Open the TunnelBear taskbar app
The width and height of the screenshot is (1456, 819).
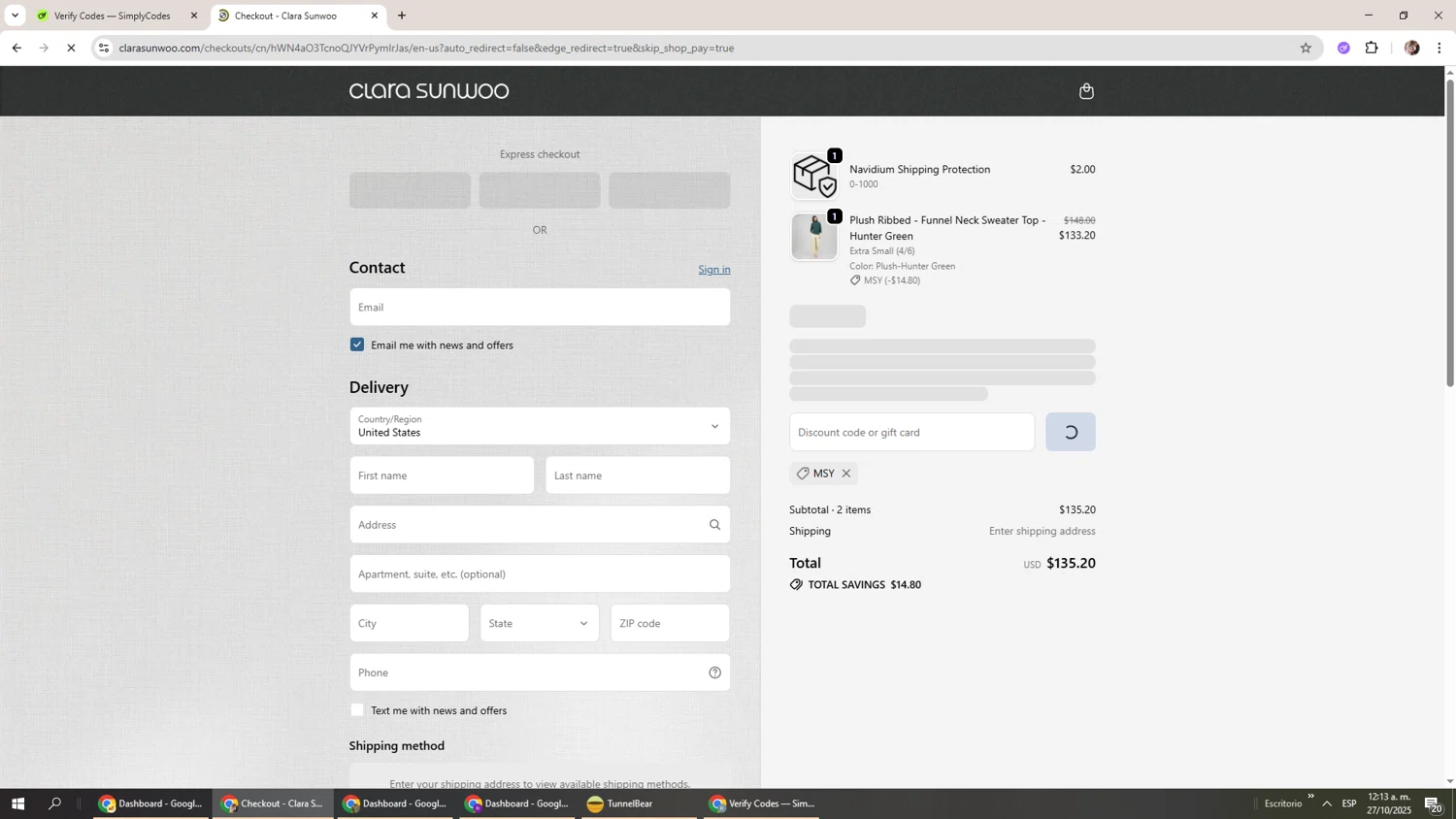tap(638, 803)
